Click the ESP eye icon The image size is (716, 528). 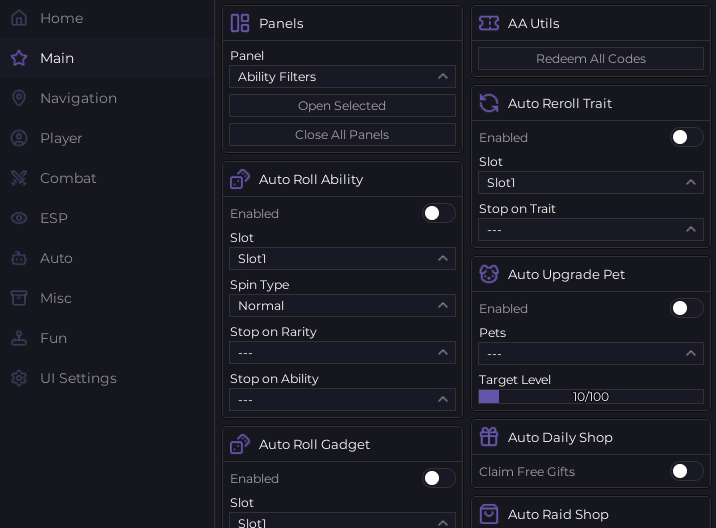point(19,218)
